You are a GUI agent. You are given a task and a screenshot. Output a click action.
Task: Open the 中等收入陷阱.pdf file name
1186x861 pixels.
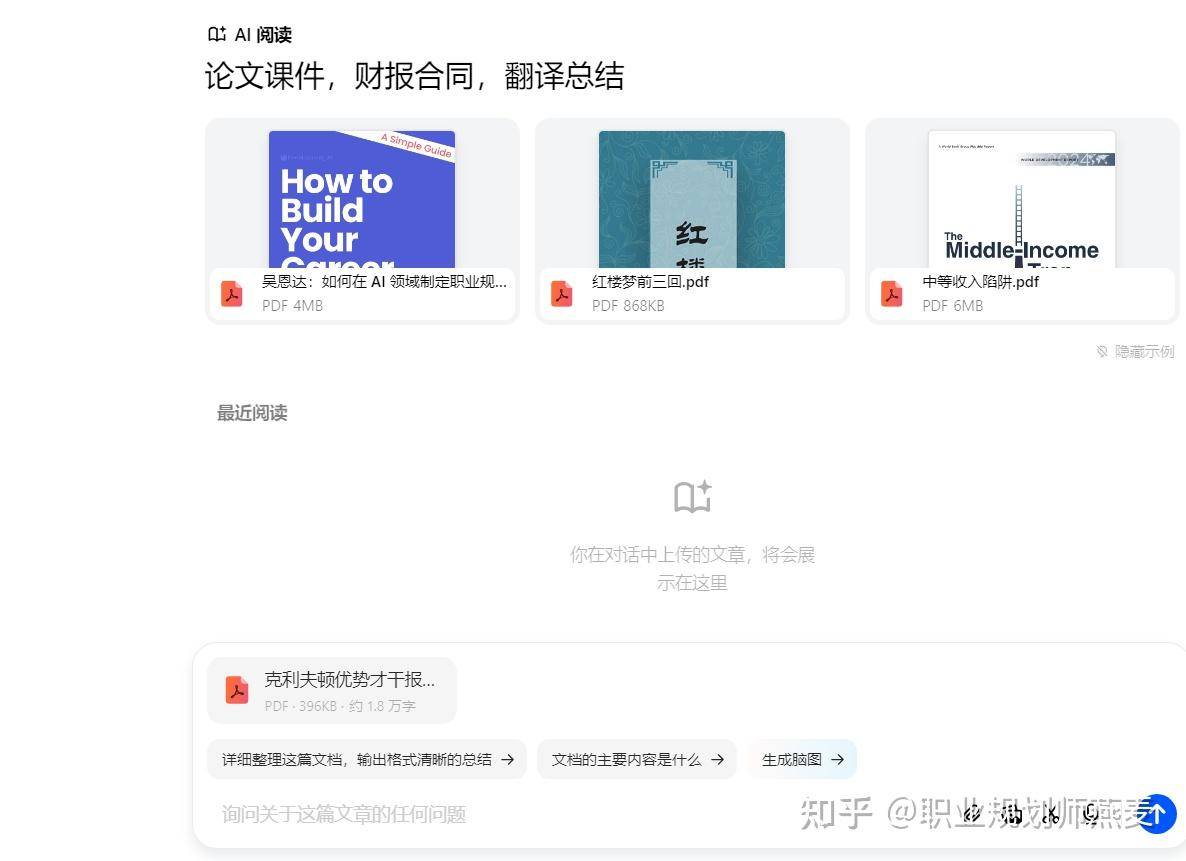tap(980, 282)
